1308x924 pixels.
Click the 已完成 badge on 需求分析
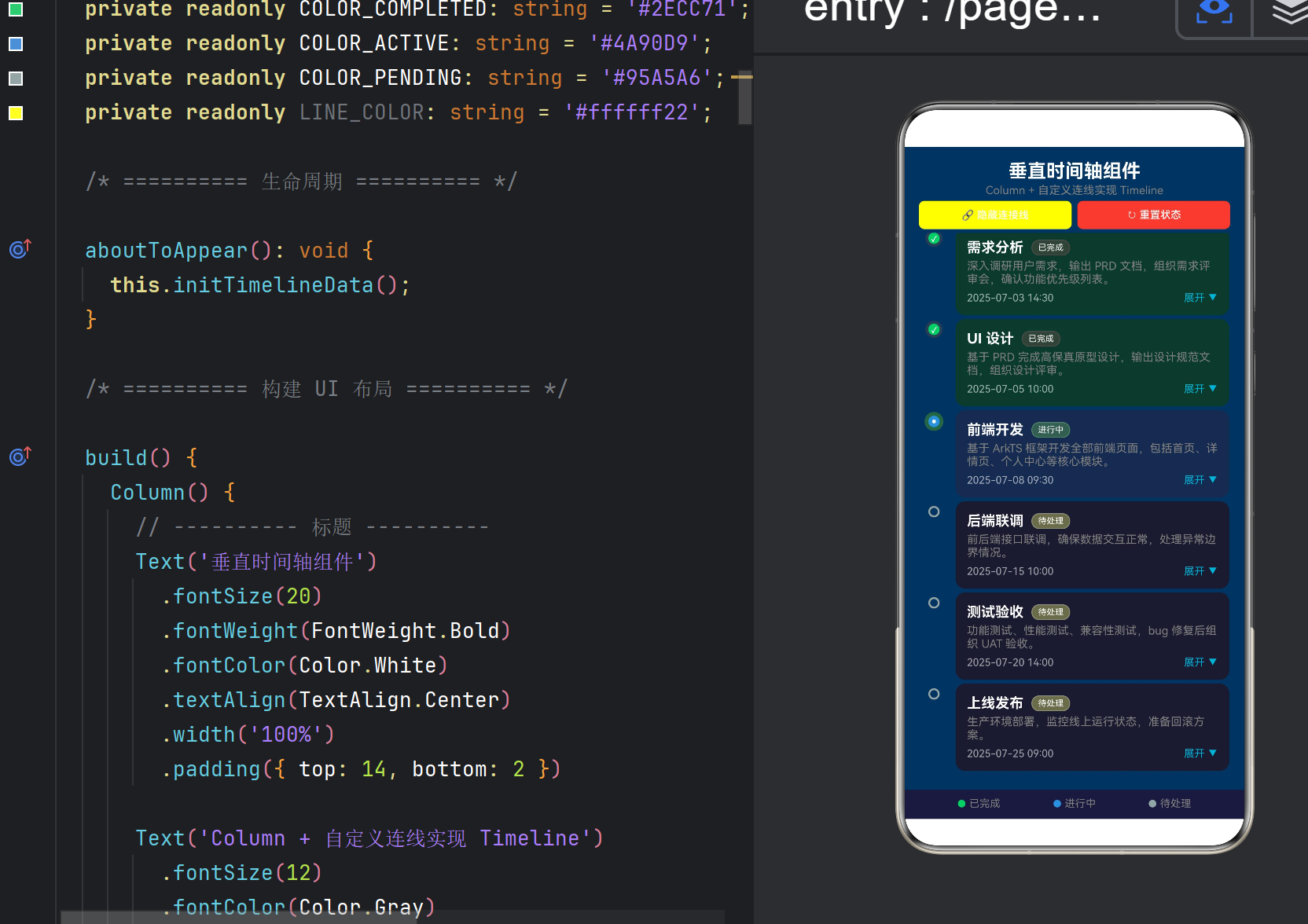pyautogui.click(x=1050, y=247)
